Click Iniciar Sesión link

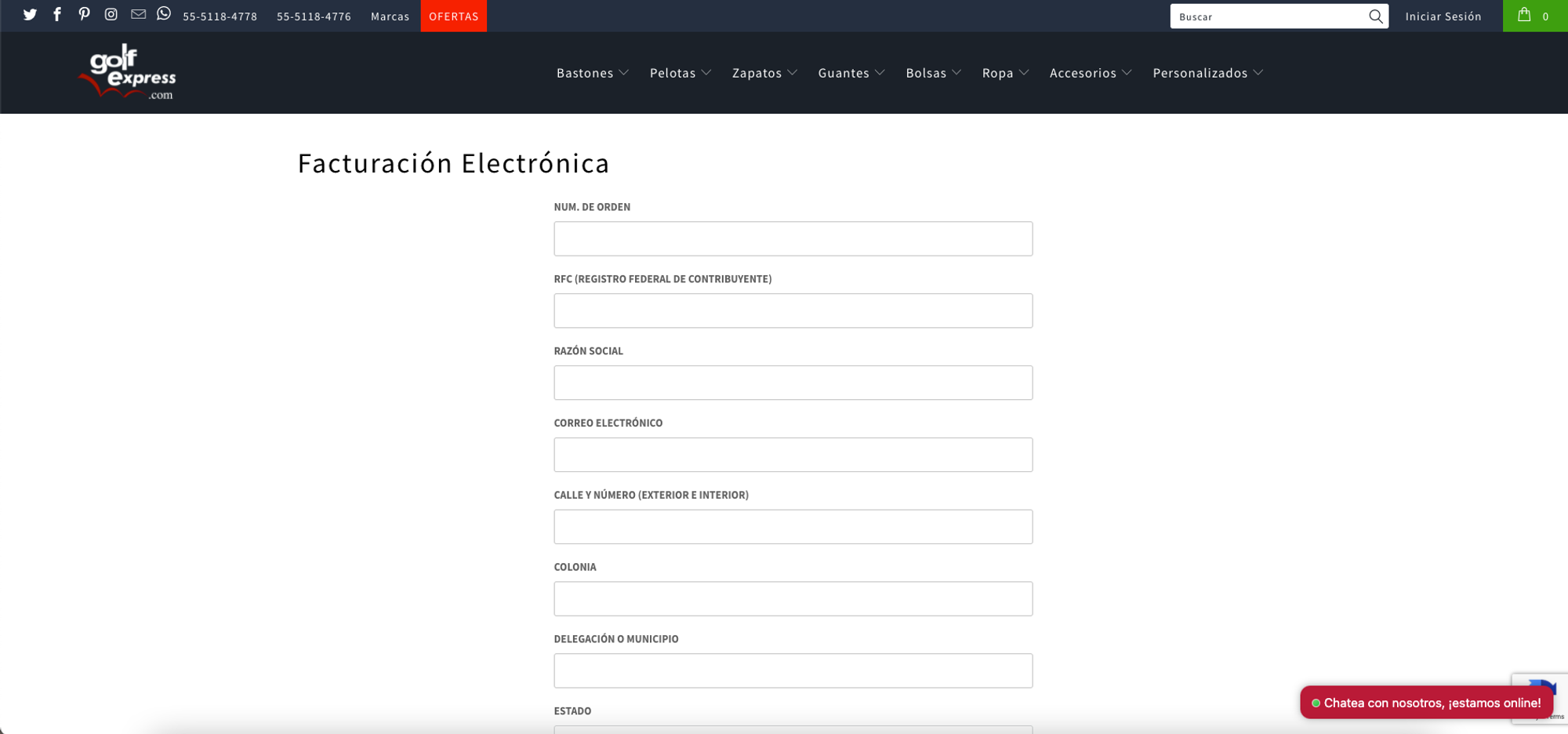pos(1443,16)
